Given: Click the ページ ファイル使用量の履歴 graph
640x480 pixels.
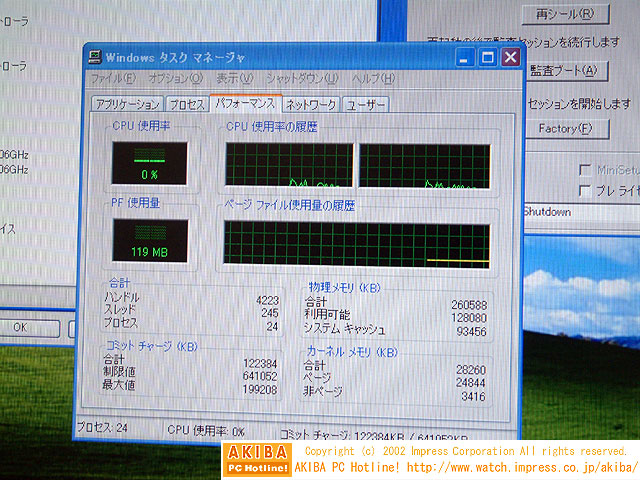Looking at the screenshot, I should (x=357, y=245).
